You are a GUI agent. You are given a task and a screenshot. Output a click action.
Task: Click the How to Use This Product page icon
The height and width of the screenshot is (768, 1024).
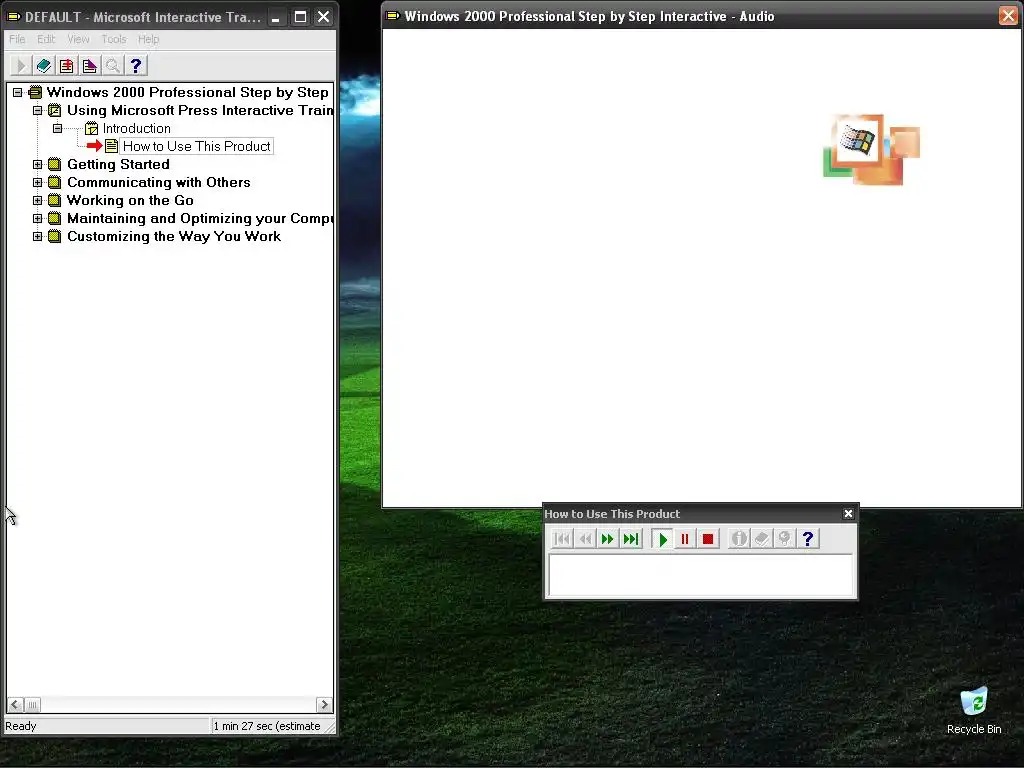(112, 146)
